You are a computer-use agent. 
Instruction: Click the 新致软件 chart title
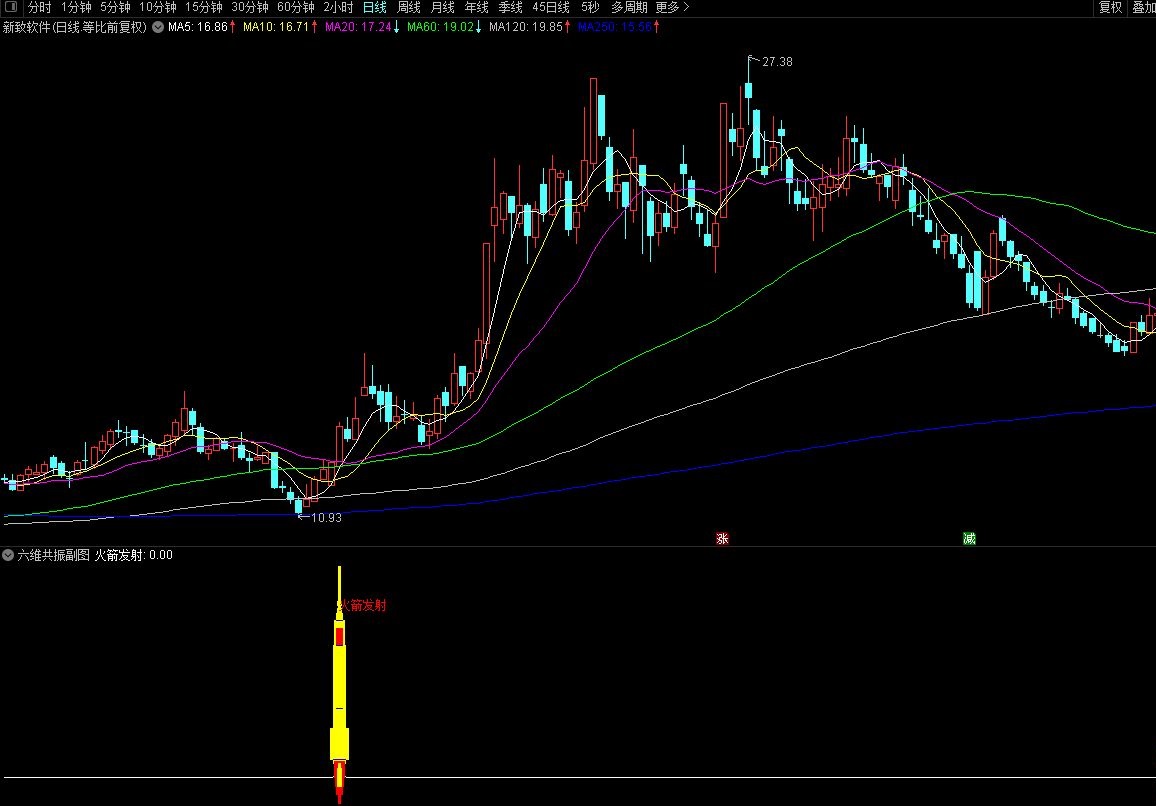[74, 27]
